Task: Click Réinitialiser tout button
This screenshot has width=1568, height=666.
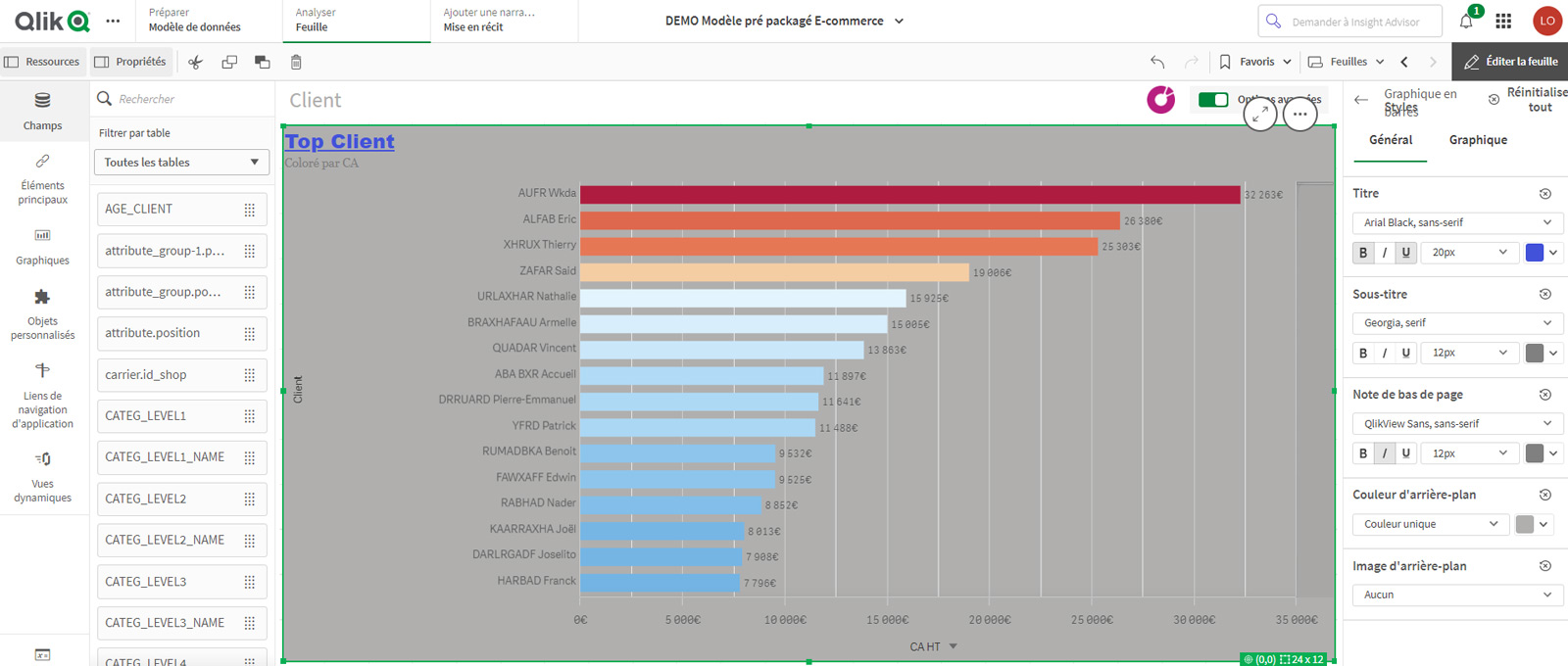Action: tap(1528, 100)
